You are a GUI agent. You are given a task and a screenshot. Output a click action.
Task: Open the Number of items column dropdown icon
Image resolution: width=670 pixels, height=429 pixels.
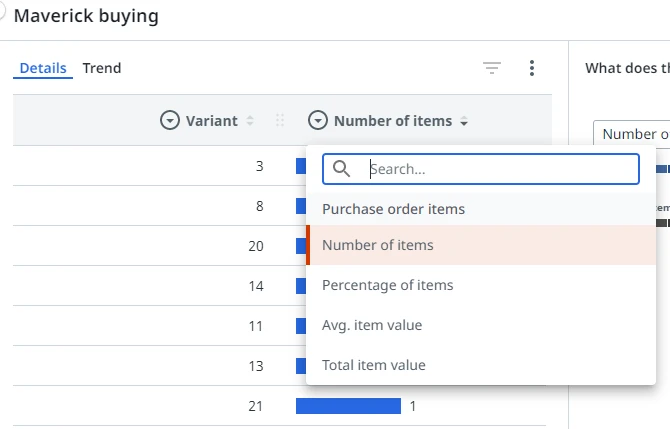tap(318, 120)
